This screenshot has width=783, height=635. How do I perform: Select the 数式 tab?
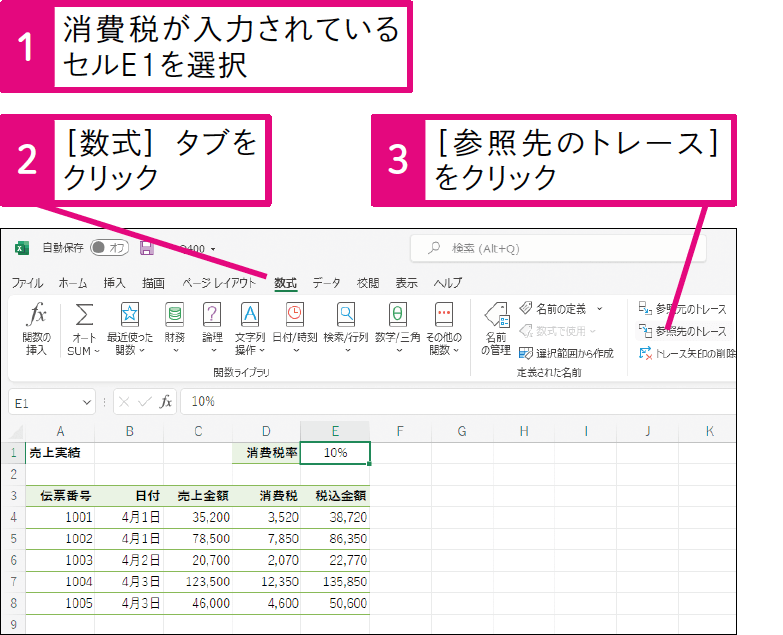[286, 283]
